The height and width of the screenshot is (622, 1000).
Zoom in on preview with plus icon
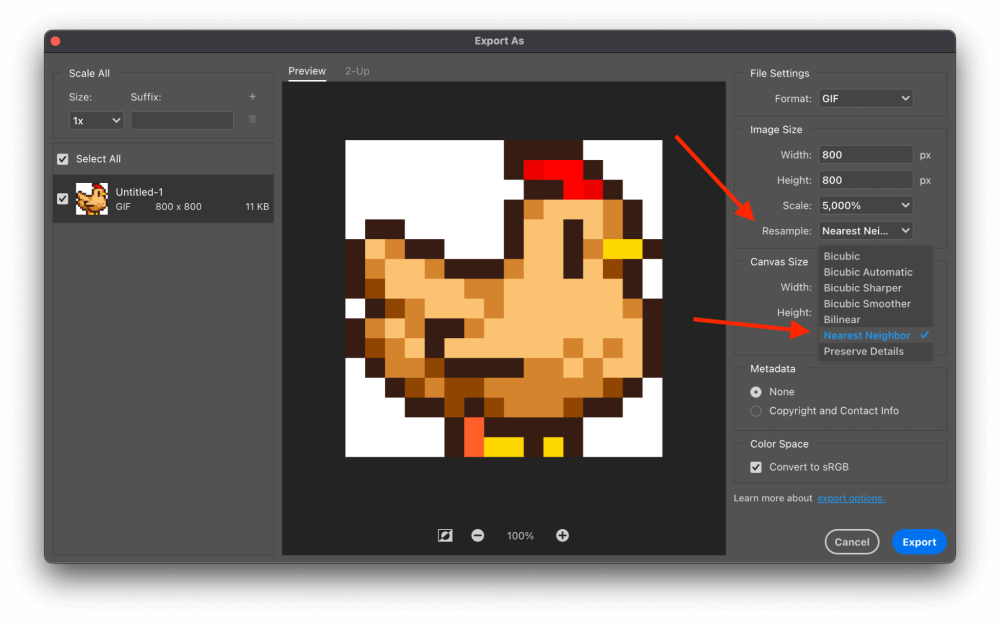(x=562, y=535)
